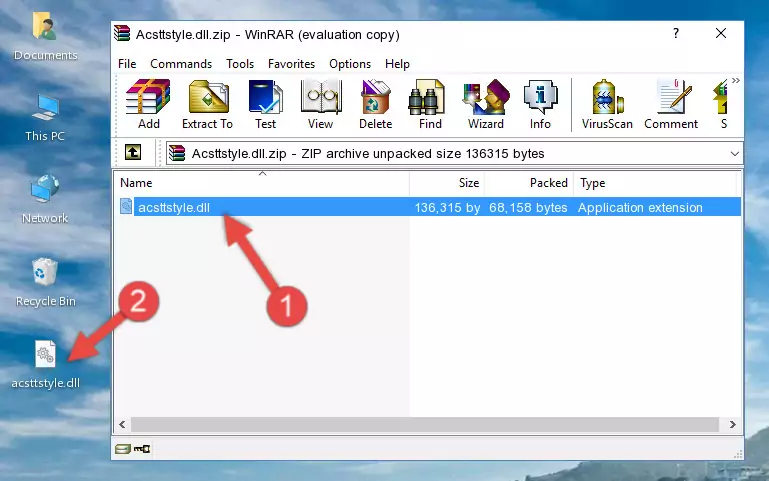769x481 pixels.
Task: Click the WinRAR window help question mark
Action: click(x=676, y=33)
